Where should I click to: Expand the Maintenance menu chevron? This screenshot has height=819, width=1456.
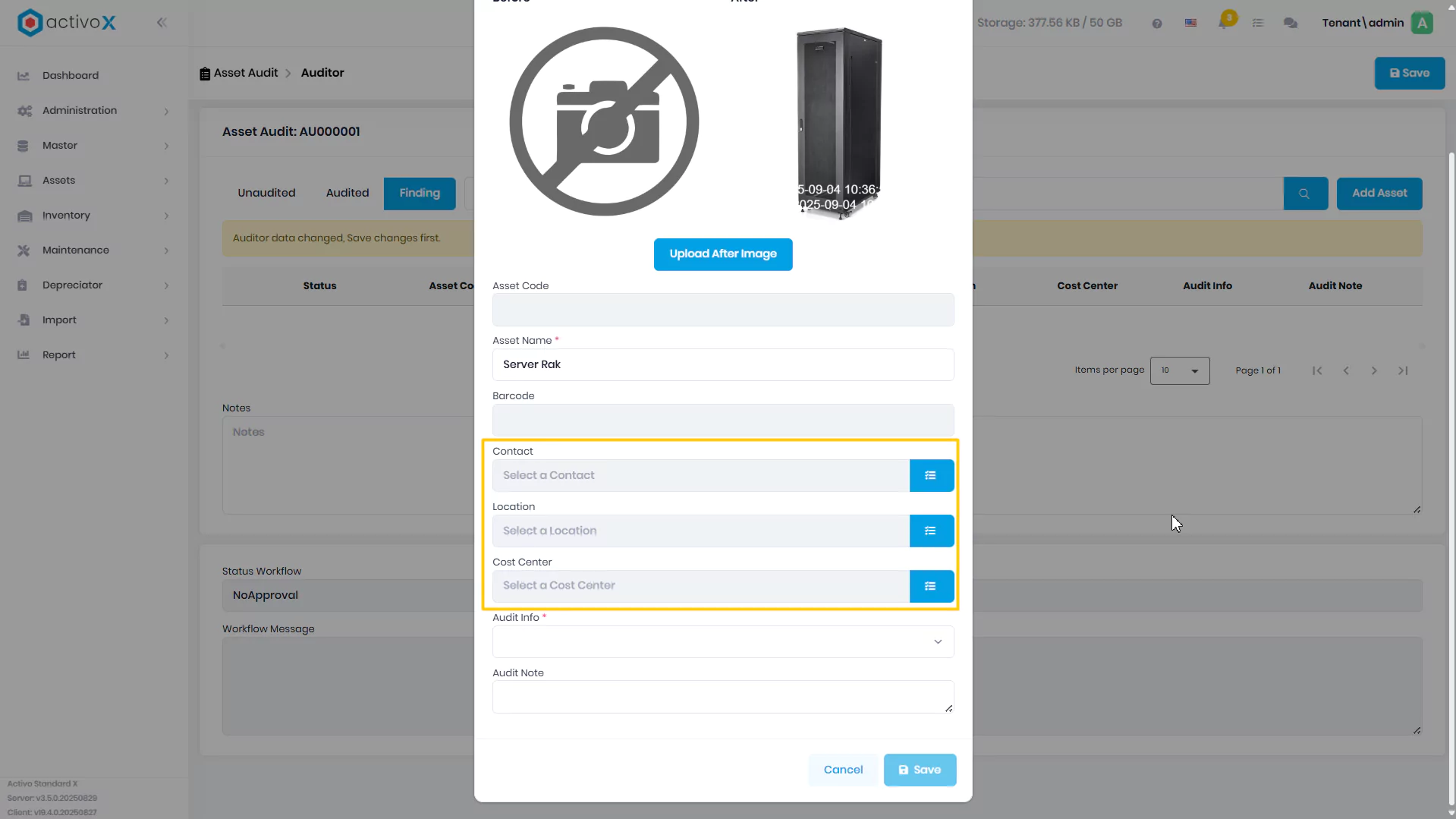[166, 250]
